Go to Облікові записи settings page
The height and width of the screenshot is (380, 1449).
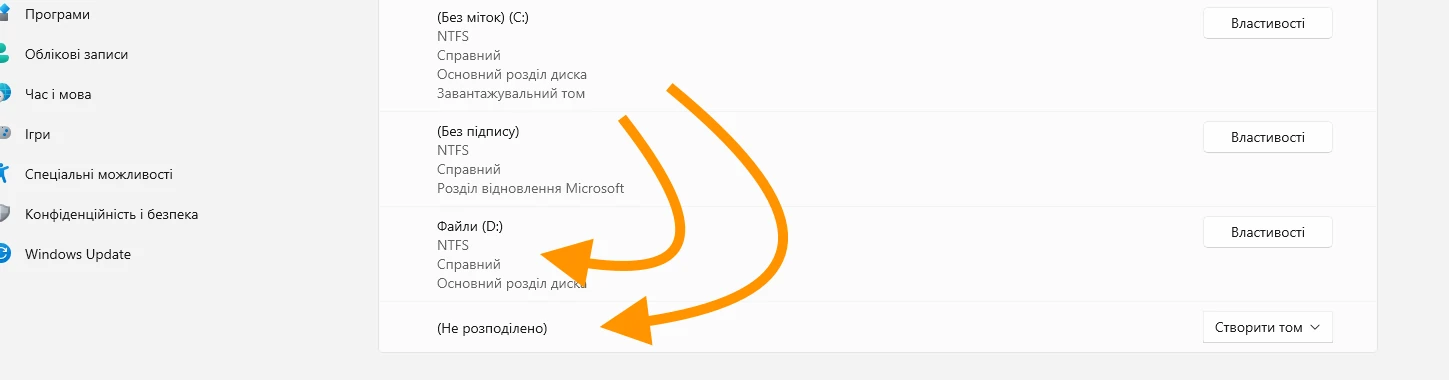tap(76, 54)
